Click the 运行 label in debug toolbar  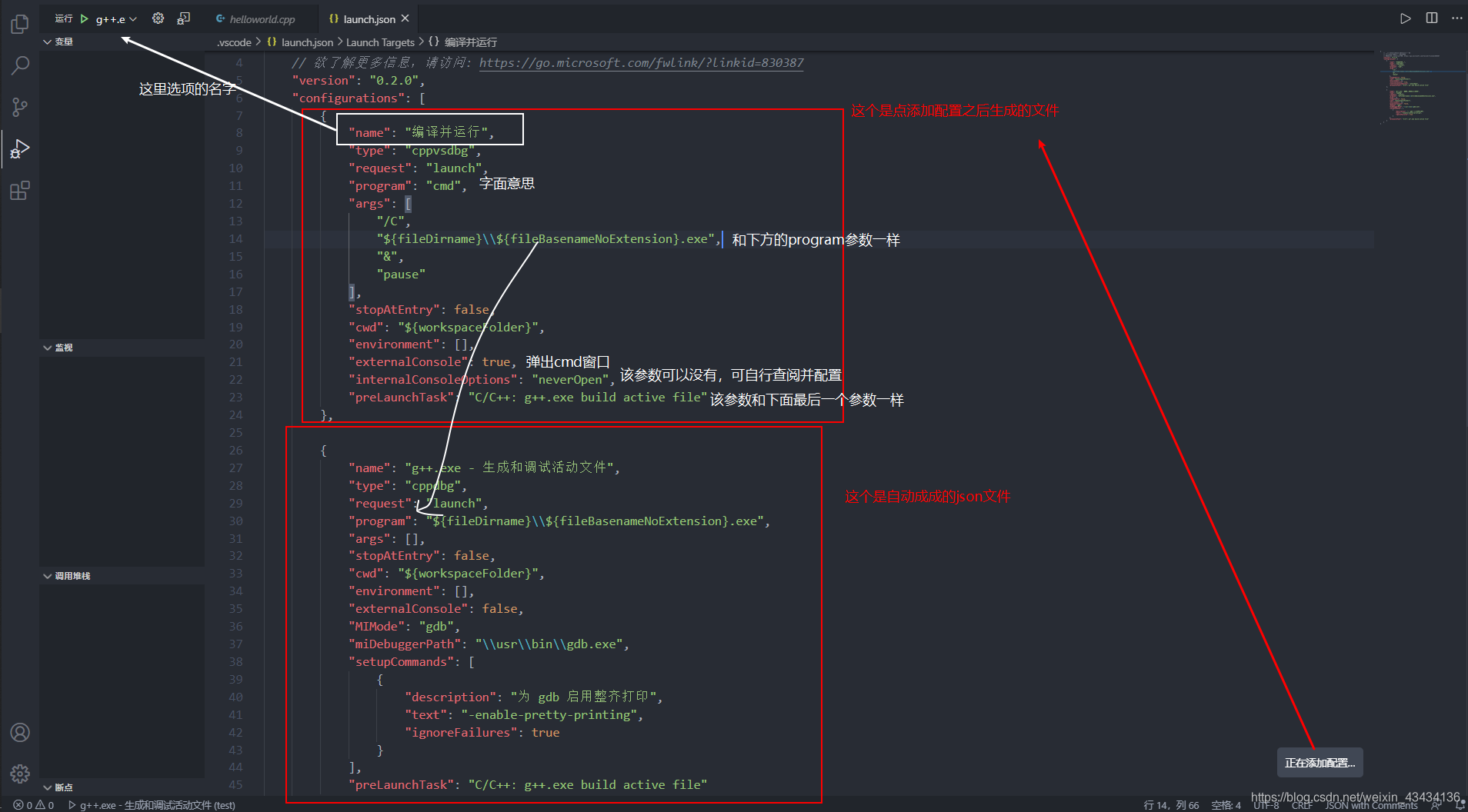tap(64, 18)
